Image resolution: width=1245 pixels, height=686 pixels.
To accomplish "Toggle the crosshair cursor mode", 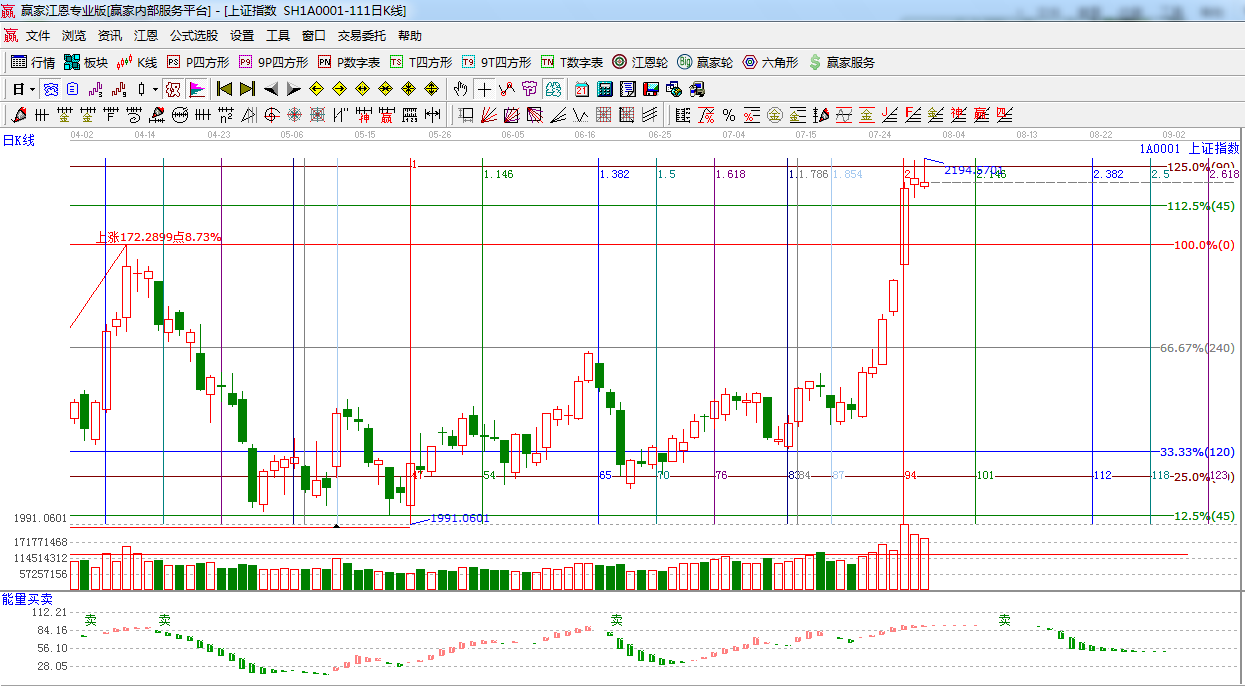I will [483, 89].
